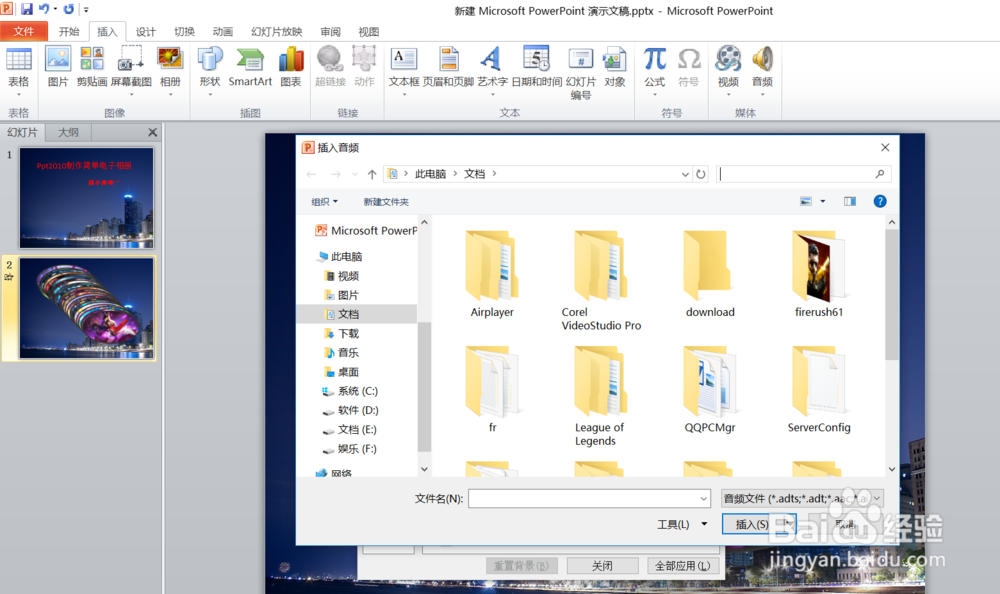The width and height of the screenshot is (1000, 594).
Task: Open the view options dropdown arrow
Action: click(823, 202)
